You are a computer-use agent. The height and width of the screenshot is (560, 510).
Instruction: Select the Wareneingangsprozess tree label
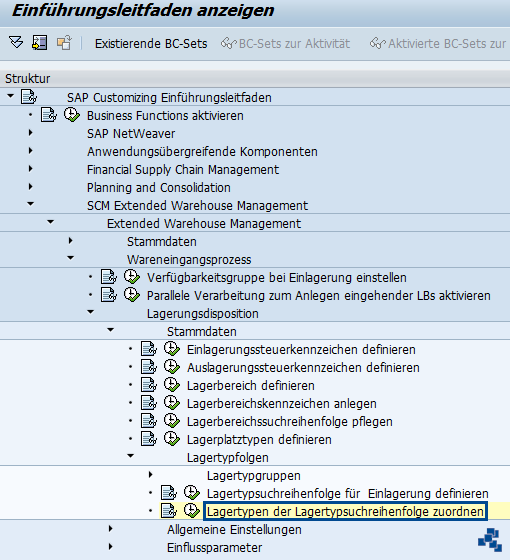189,260
